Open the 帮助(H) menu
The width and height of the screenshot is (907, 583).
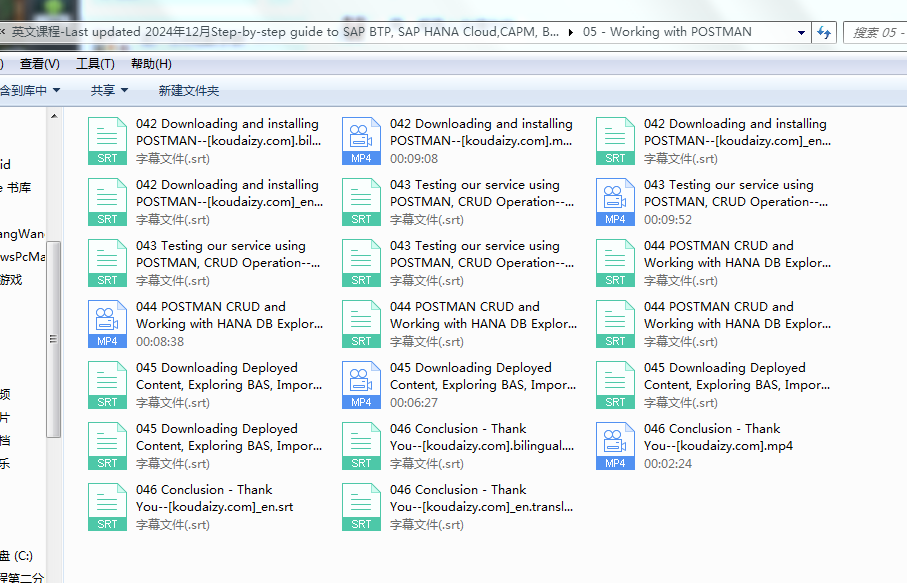[x=151, y=64]
